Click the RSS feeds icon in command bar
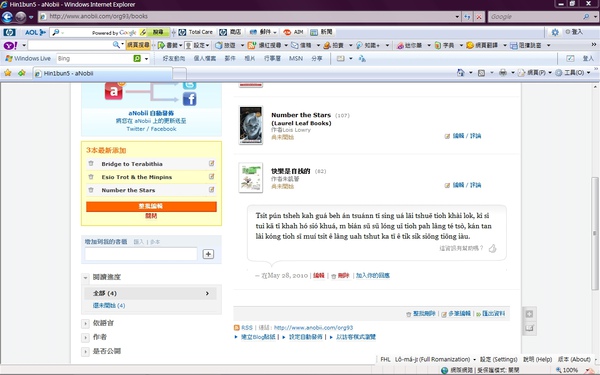This screenshot has width=600, height=375. point(482,73)
